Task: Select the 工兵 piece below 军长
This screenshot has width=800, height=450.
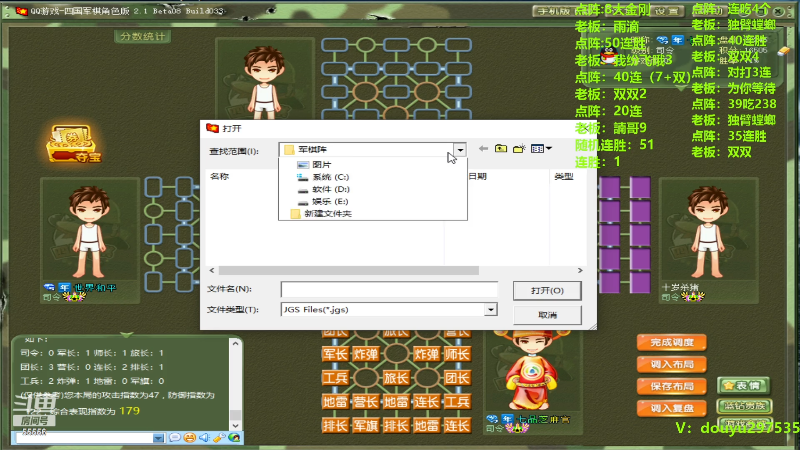Action: coord(335,378)
